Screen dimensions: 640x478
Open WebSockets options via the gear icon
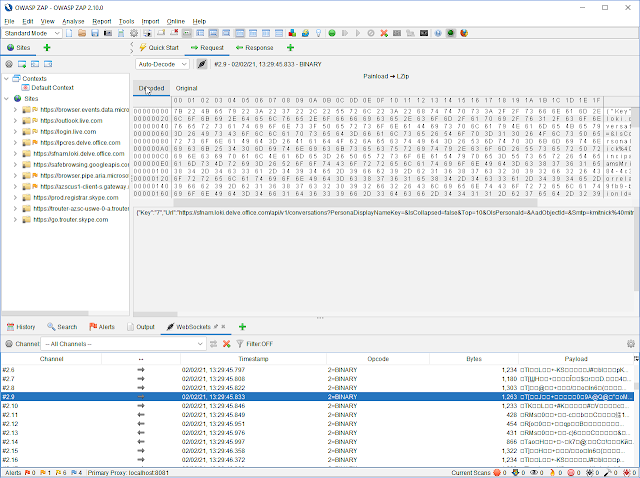[x=631, y=344]
